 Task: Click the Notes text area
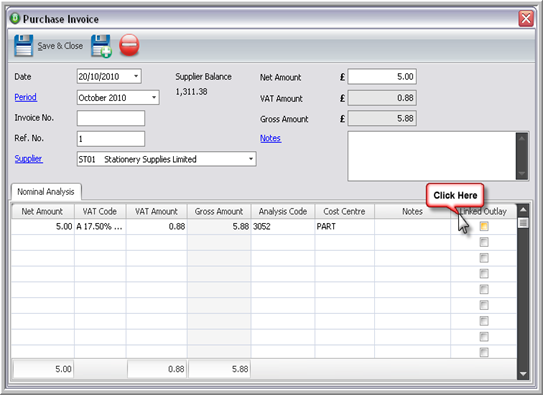tap(432, 156)
